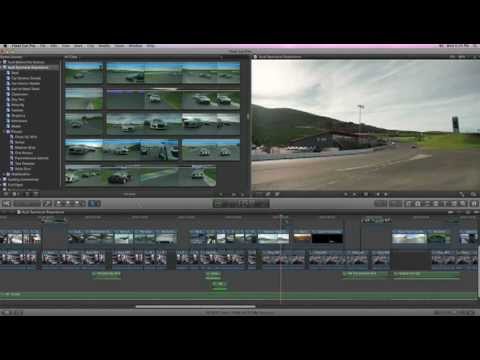Open the Window menu

(x=135, y=46)
